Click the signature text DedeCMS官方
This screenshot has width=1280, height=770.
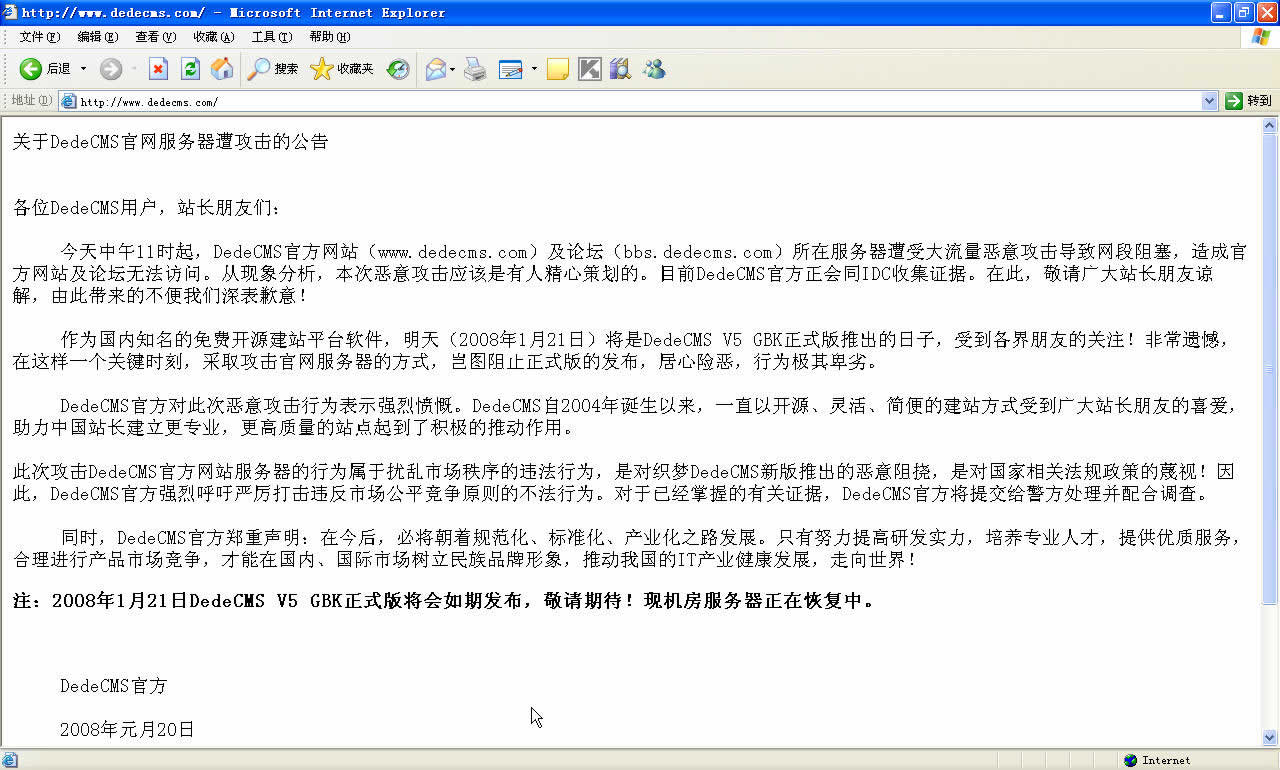[x=113, y=686]
